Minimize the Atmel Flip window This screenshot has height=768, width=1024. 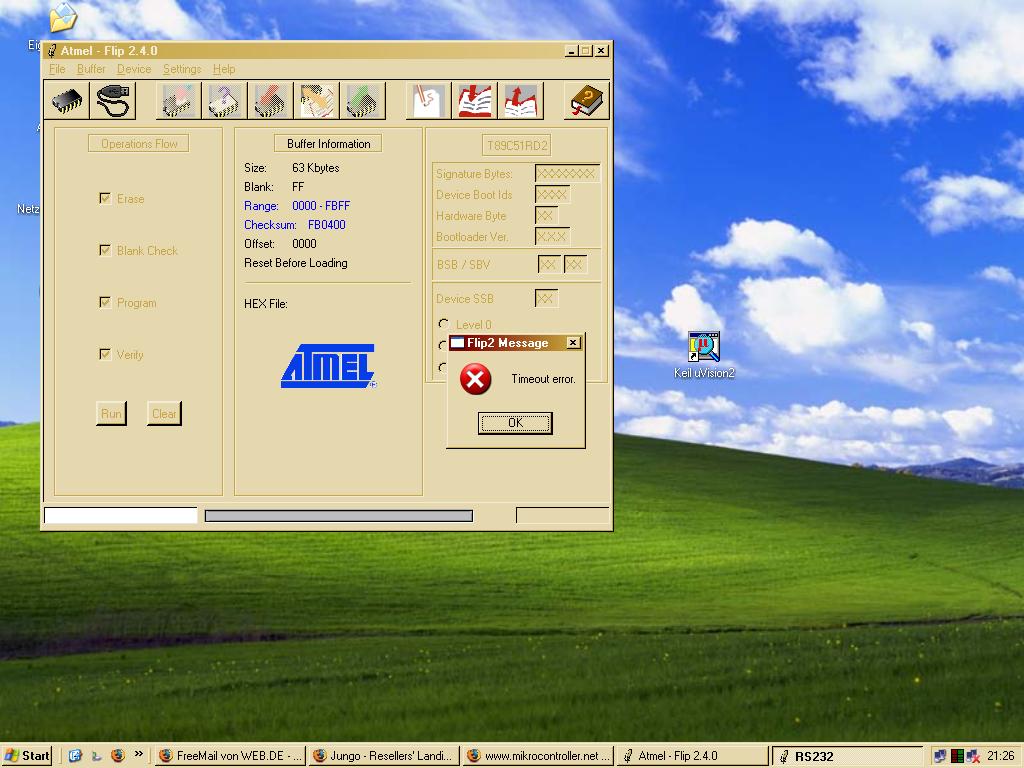[x=571, y=50]
